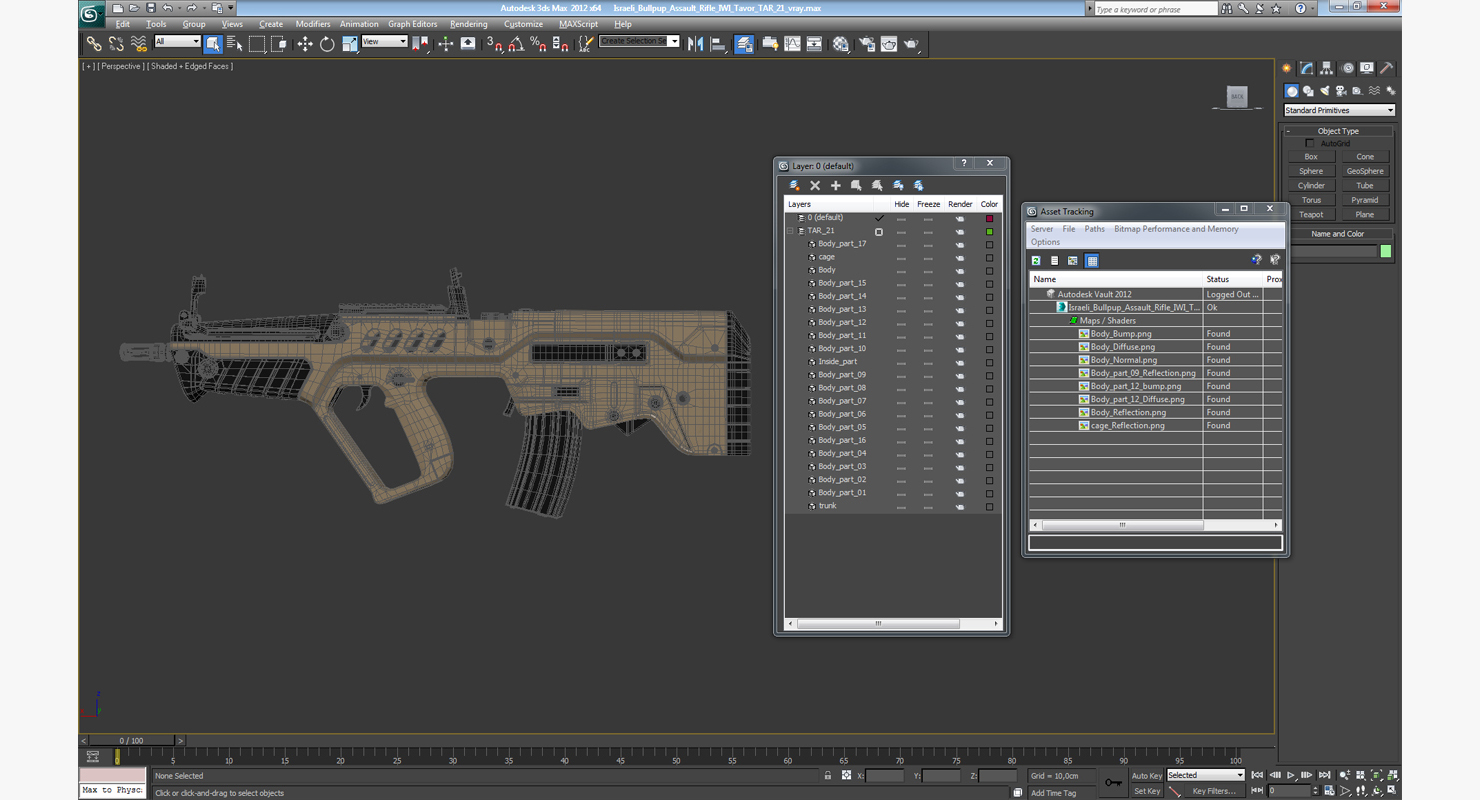Refresh the Asset Tracking list
The width and height of the screenshot is (1480, 800).
[1036, 261]
